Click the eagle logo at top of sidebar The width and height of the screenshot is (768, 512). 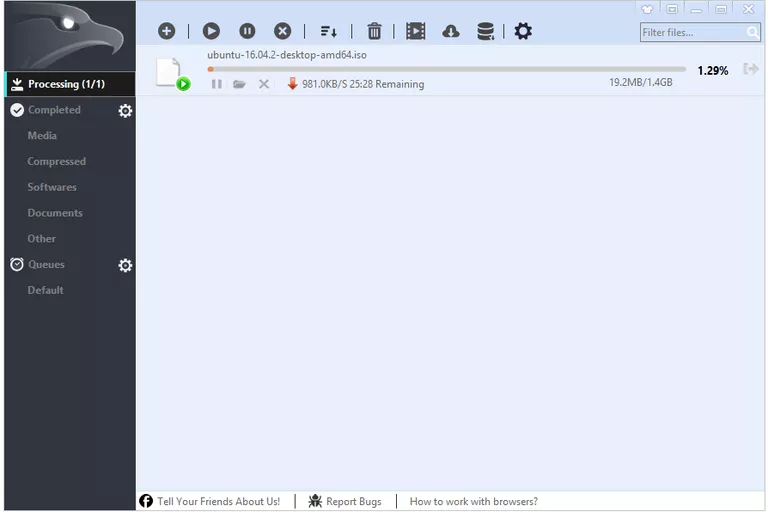tap(70, 36)
